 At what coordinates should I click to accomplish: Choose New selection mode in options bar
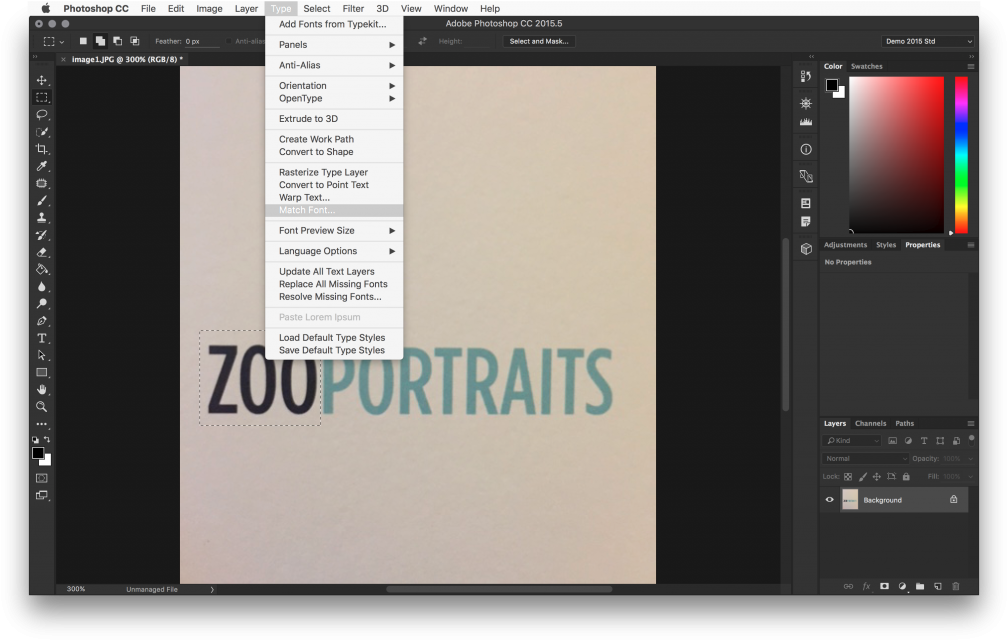click(83, 41)
